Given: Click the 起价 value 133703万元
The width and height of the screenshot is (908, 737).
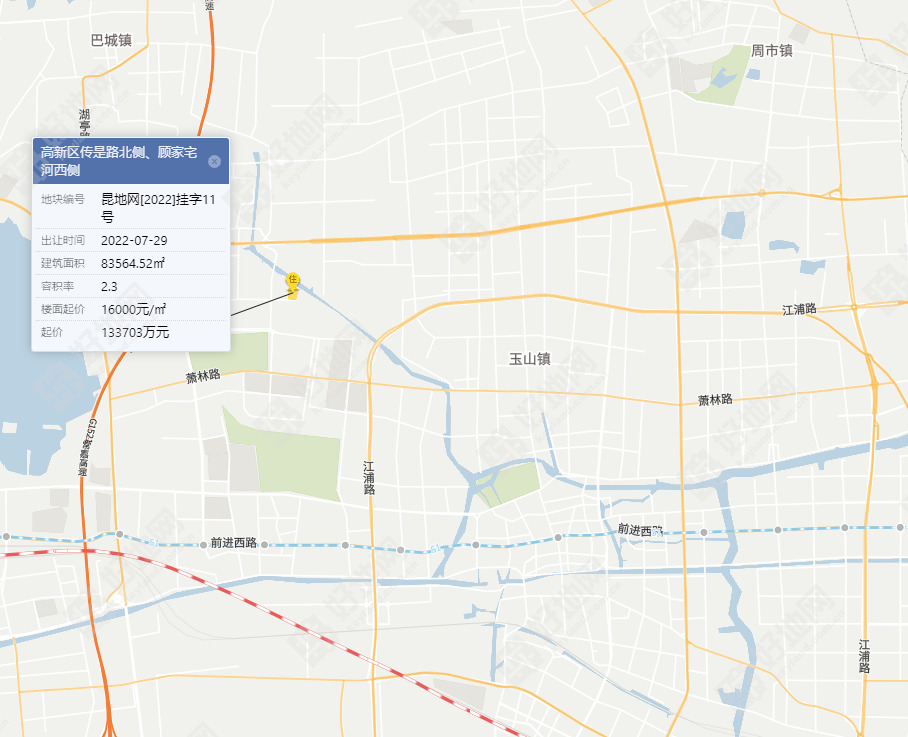Looking at the screenshot, I should tap(135, 332).
